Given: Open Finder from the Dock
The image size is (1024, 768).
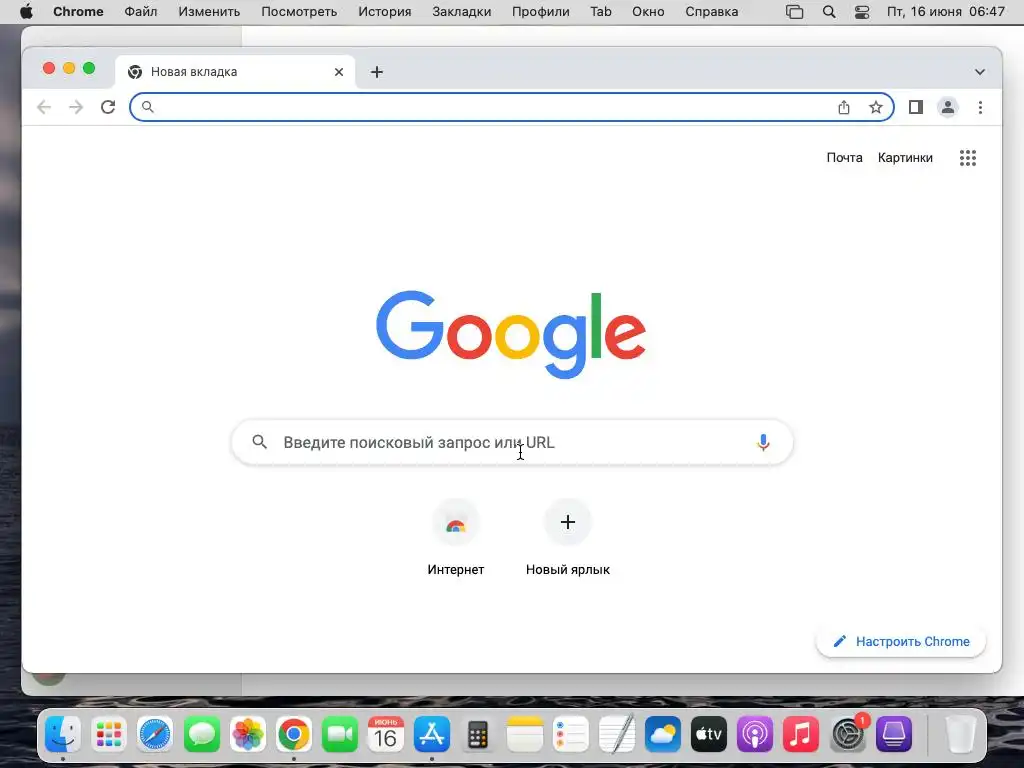Looking at the screenshot, I should click(63, 735).
